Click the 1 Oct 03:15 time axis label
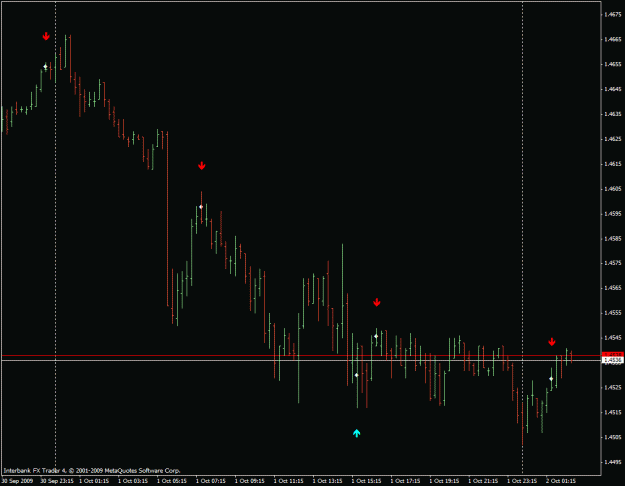625x486 pixels. 133,481
